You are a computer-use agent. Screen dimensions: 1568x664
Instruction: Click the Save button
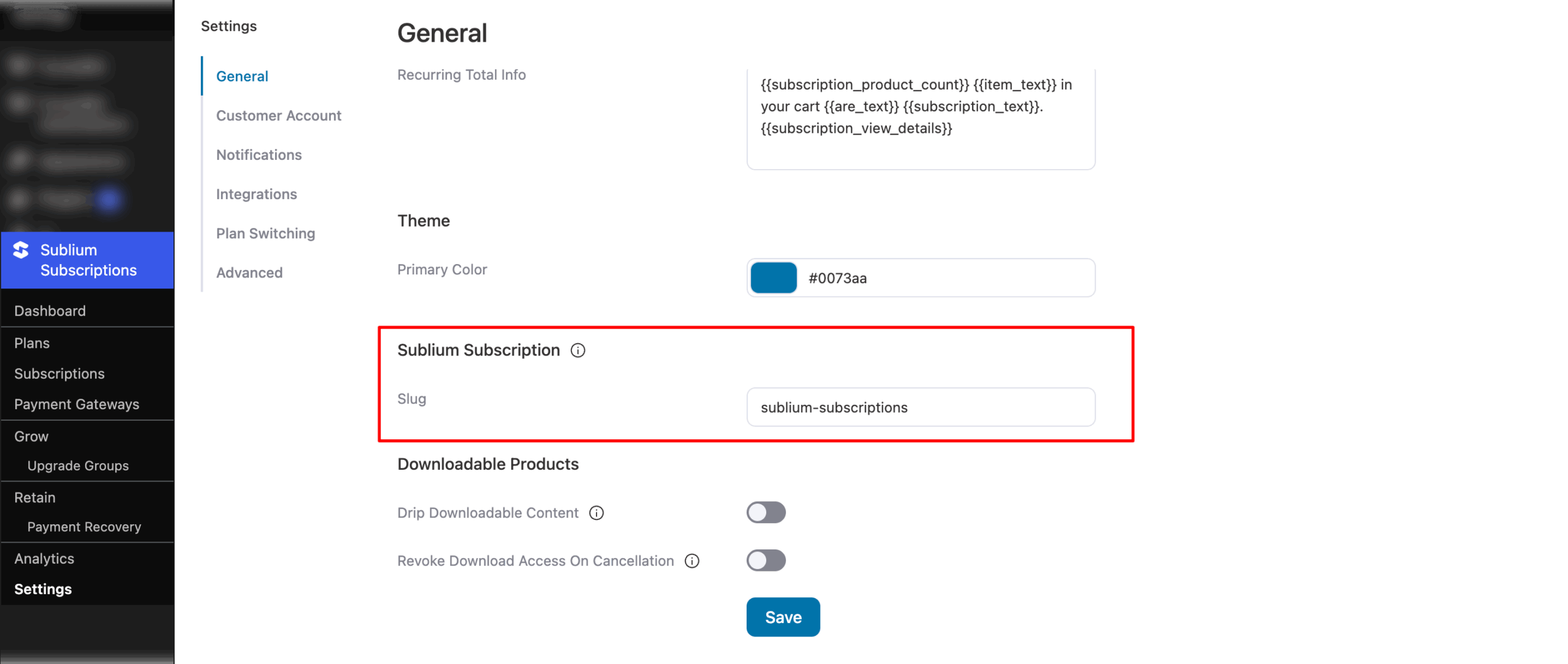pyautogui.click(x=783, y=617)
